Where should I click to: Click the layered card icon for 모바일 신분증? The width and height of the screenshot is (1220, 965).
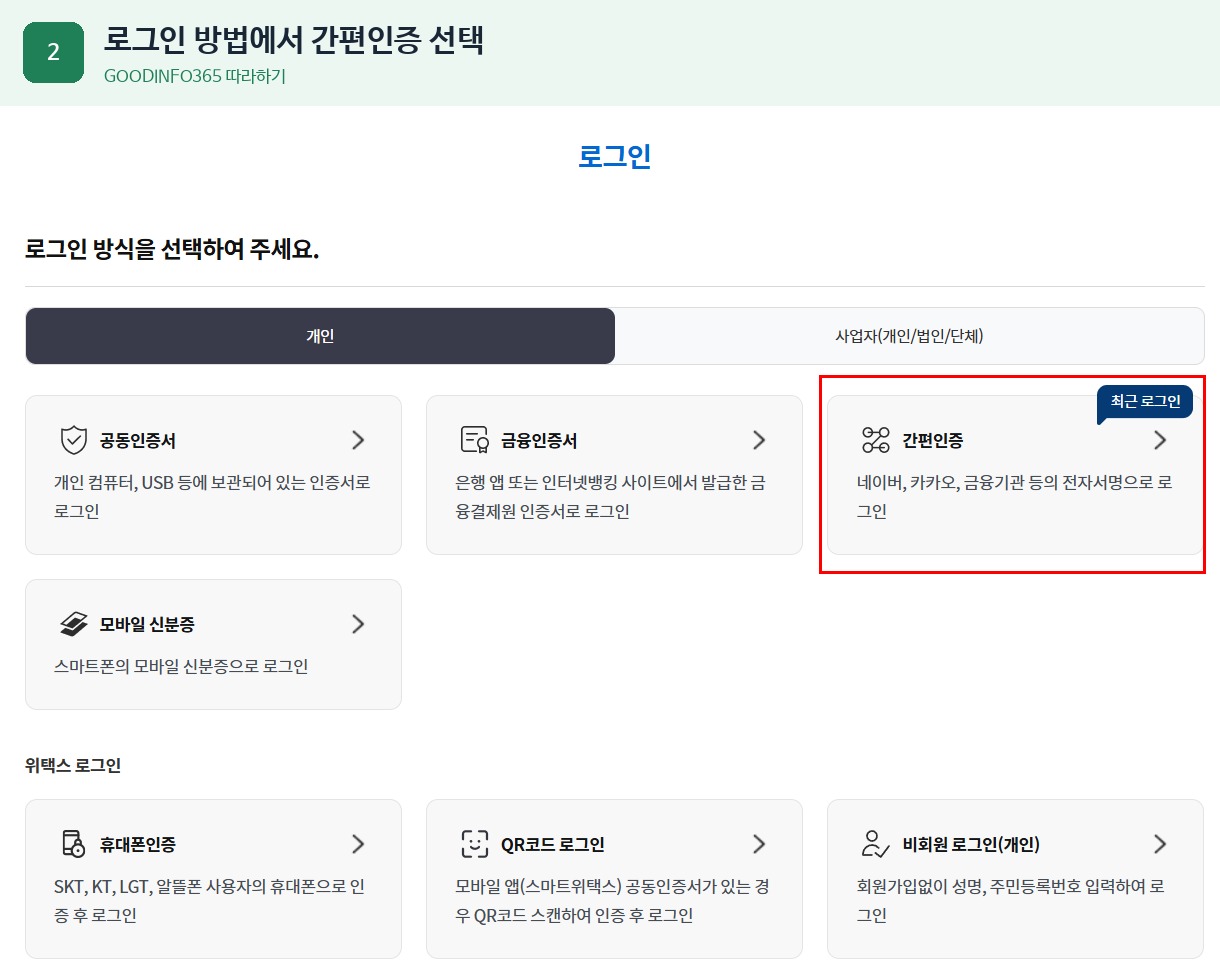click(x=73, y=624)
